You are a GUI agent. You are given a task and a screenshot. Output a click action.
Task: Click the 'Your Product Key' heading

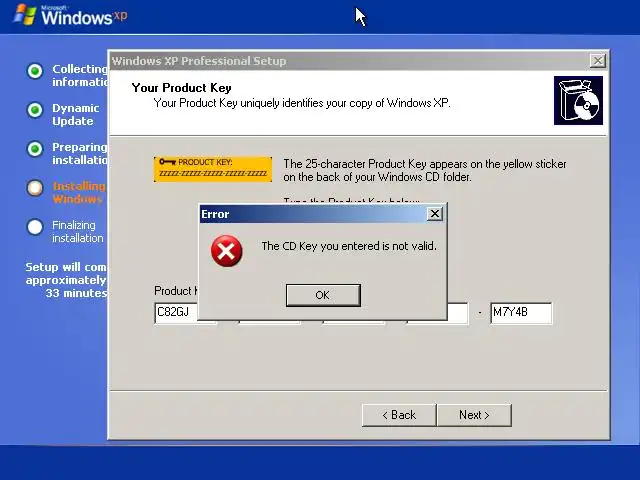[181, 88]
